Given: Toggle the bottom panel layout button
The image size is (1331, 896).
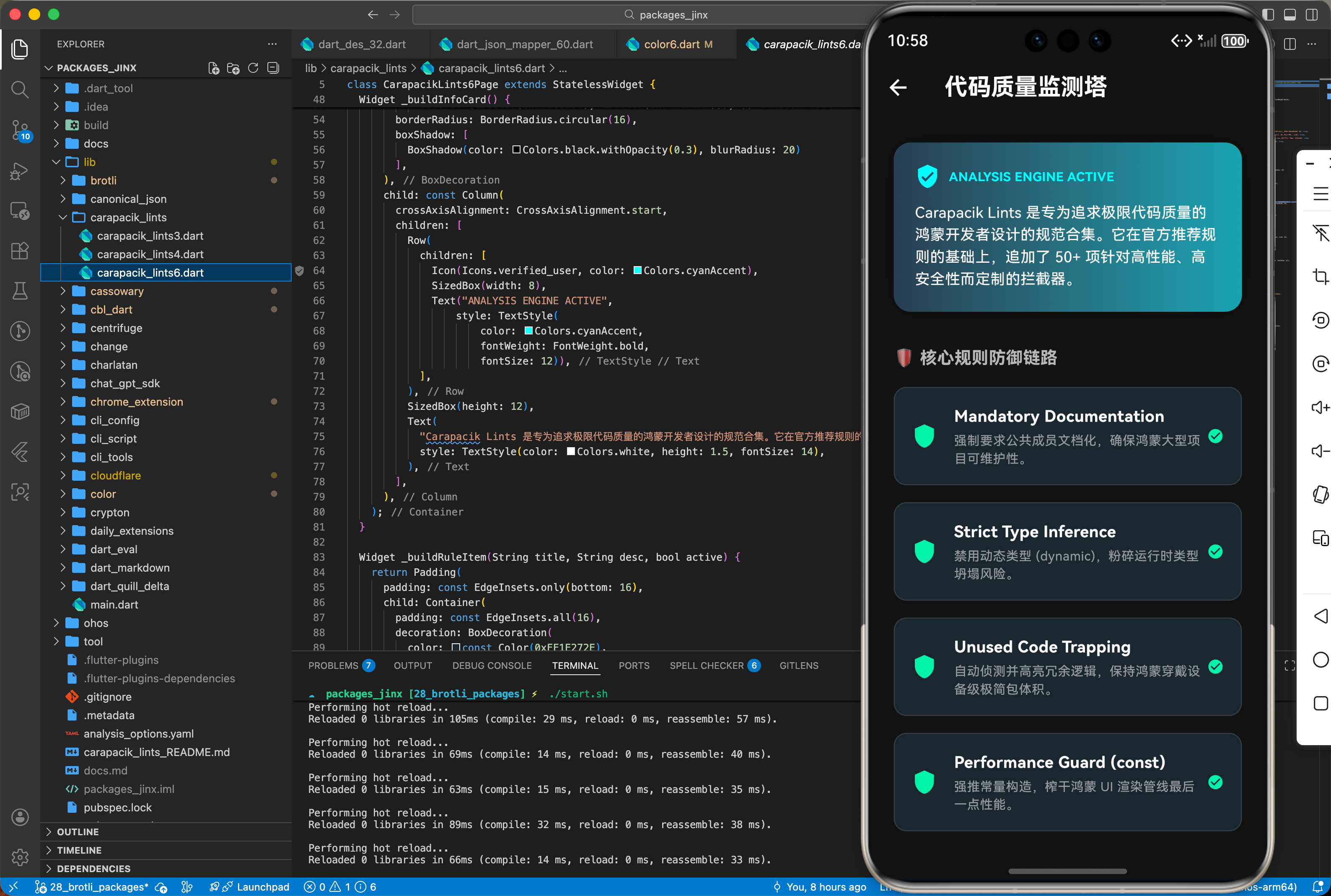Looking at the screenshot, I should pos(1290,15).
